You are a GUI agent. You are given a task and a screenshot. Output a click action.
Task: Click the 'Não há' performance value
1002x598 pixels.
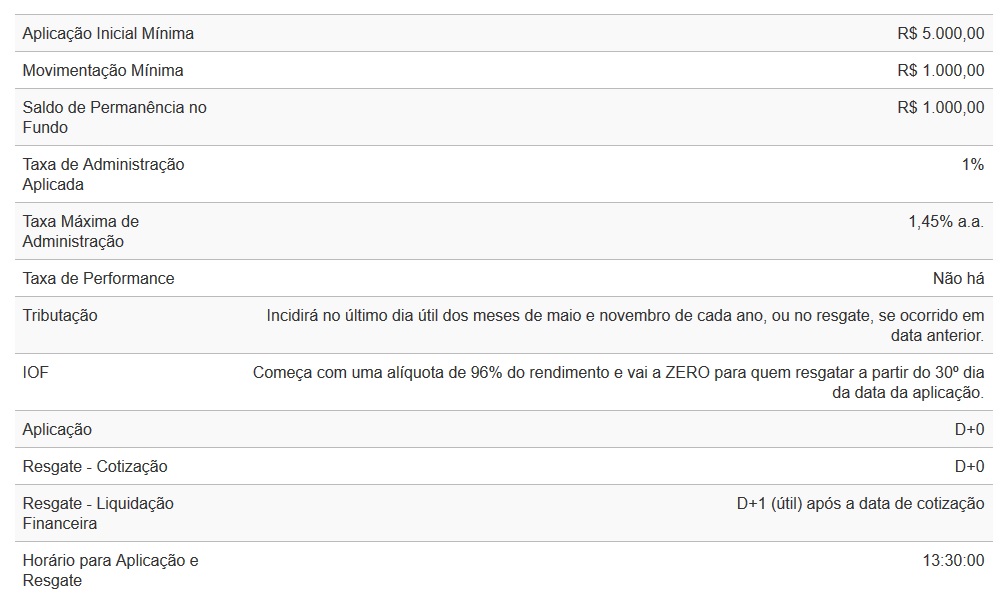pyautogui.click(x=958, y=279)
